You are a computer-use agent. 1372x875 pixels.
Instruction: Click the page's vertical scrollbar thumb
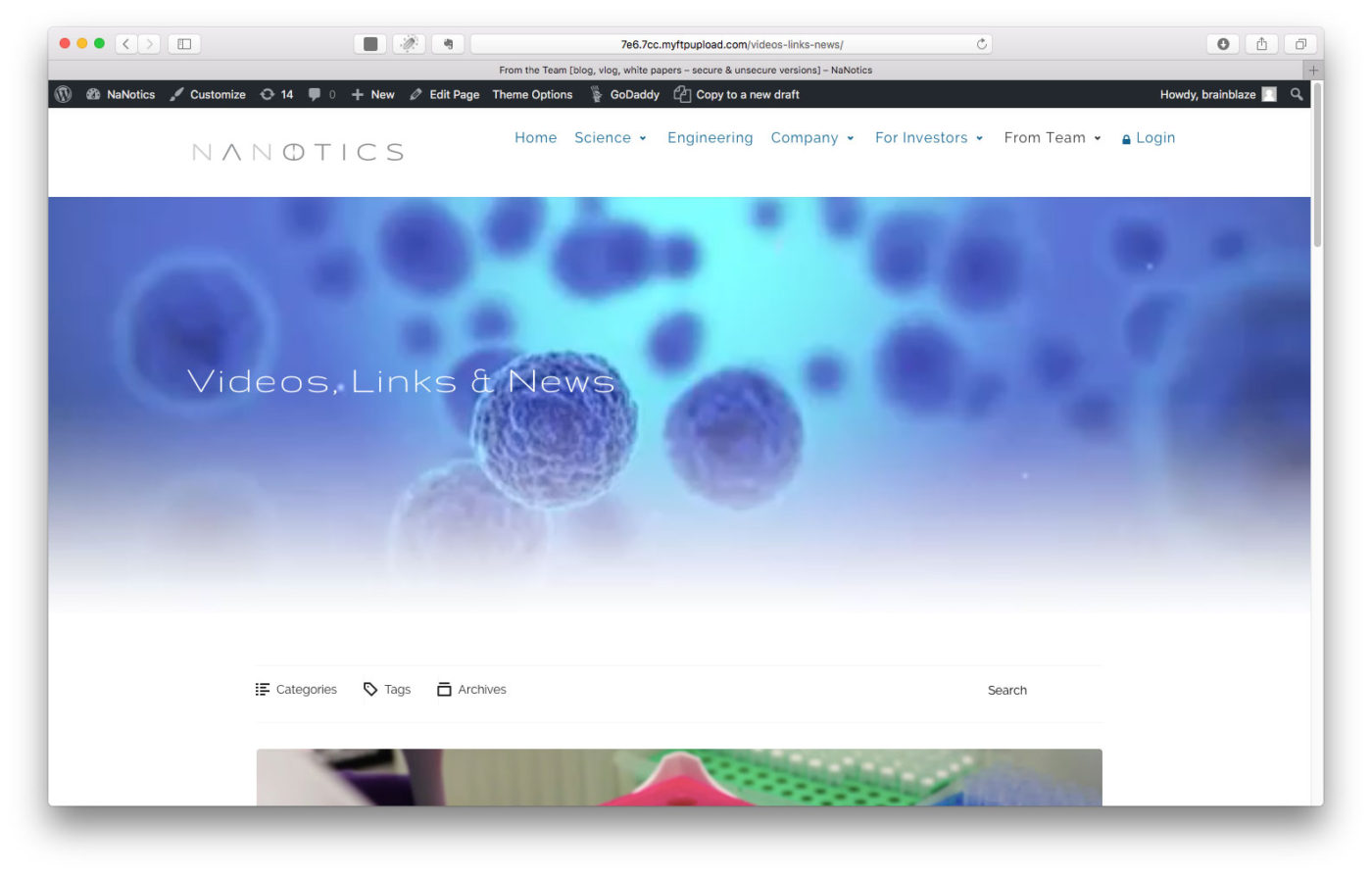click(x=1317, y=164)
